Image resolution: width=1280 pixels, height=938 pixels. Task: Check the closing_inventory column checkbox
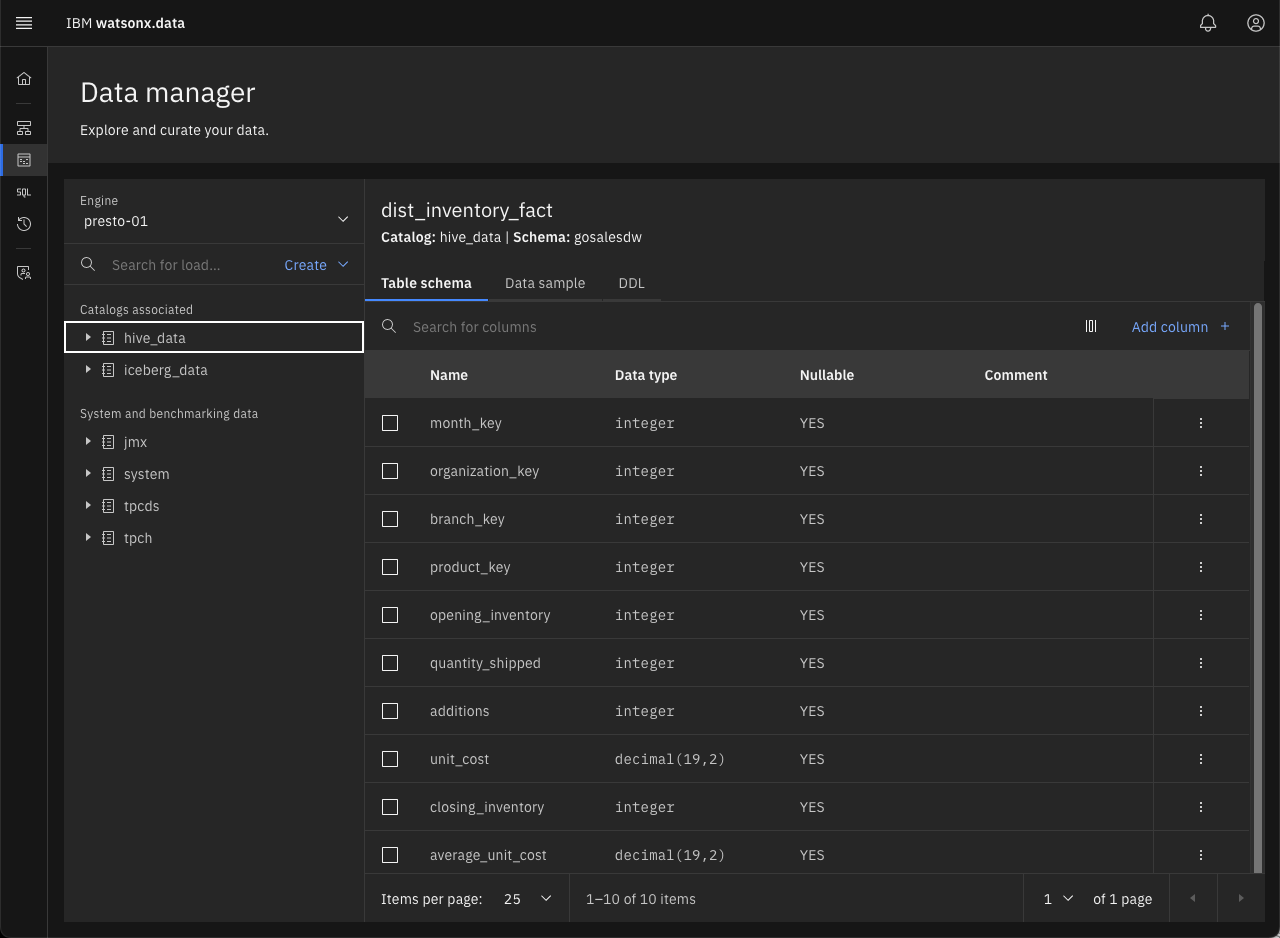click(x=390, y=807)
